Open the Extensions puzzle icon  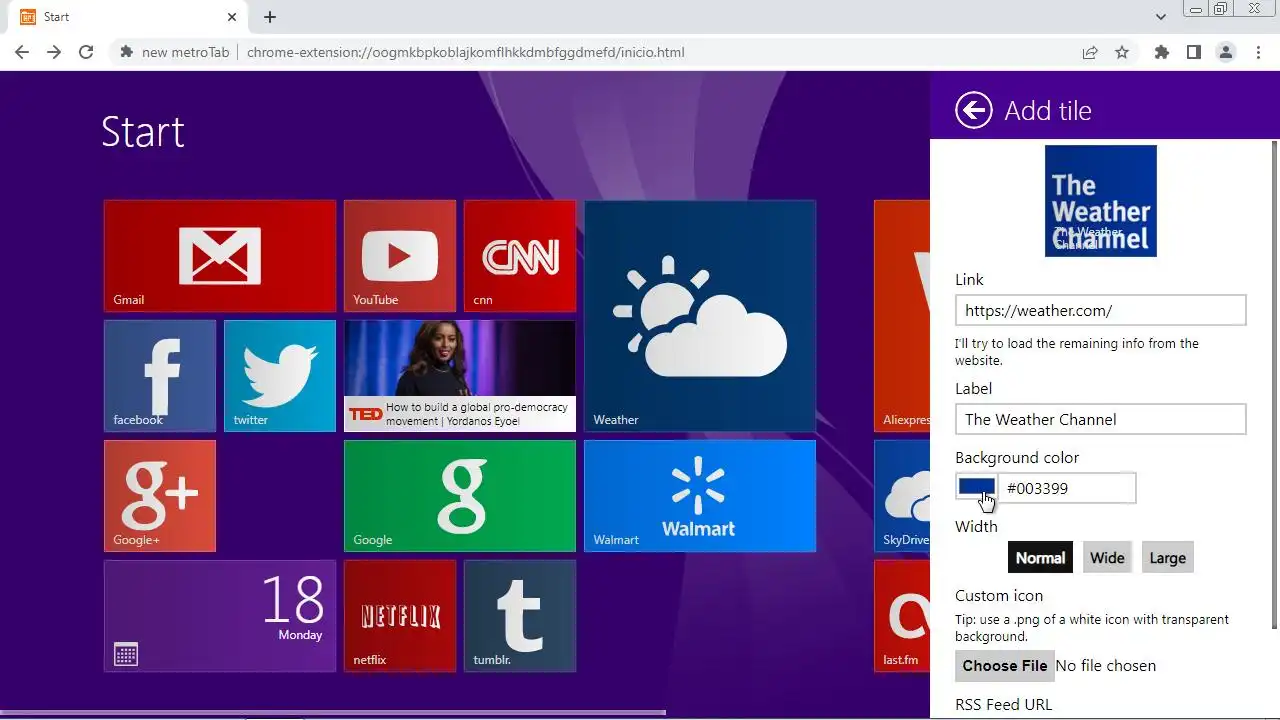pos(1161,52)
